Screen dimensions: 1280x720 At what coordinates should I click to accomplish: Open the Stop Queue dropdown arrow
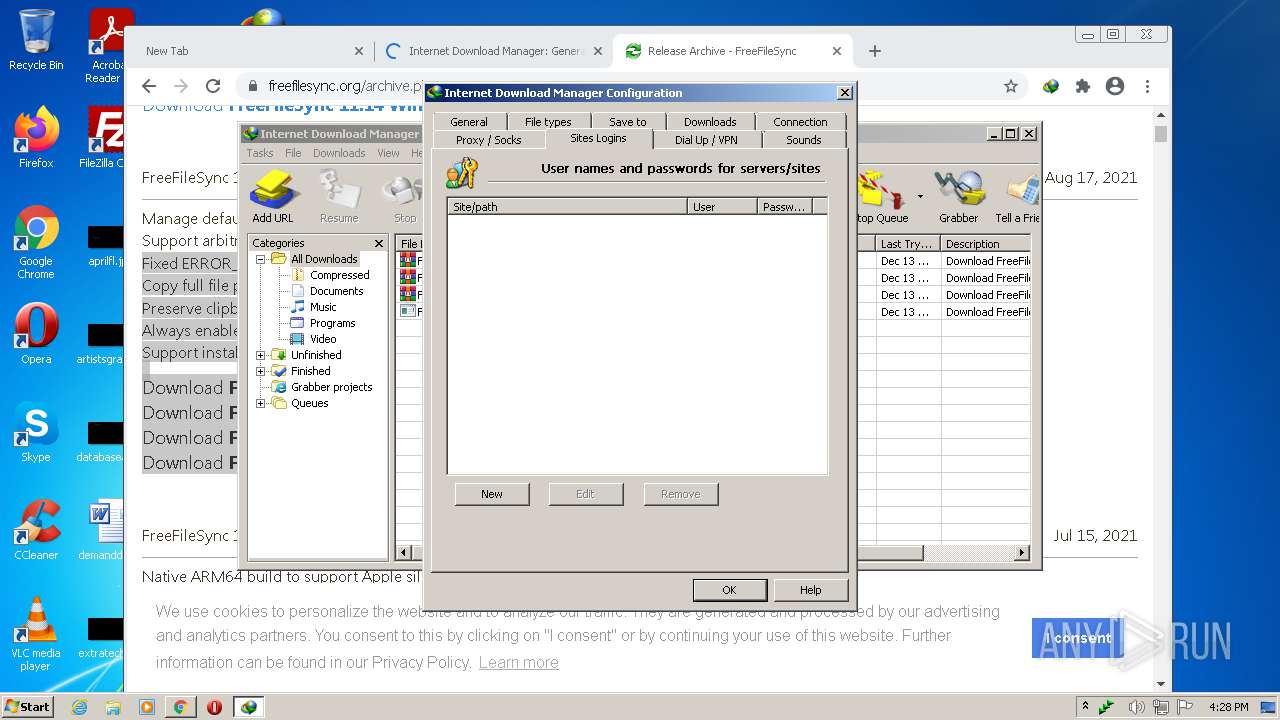click(x=920, y=197)
